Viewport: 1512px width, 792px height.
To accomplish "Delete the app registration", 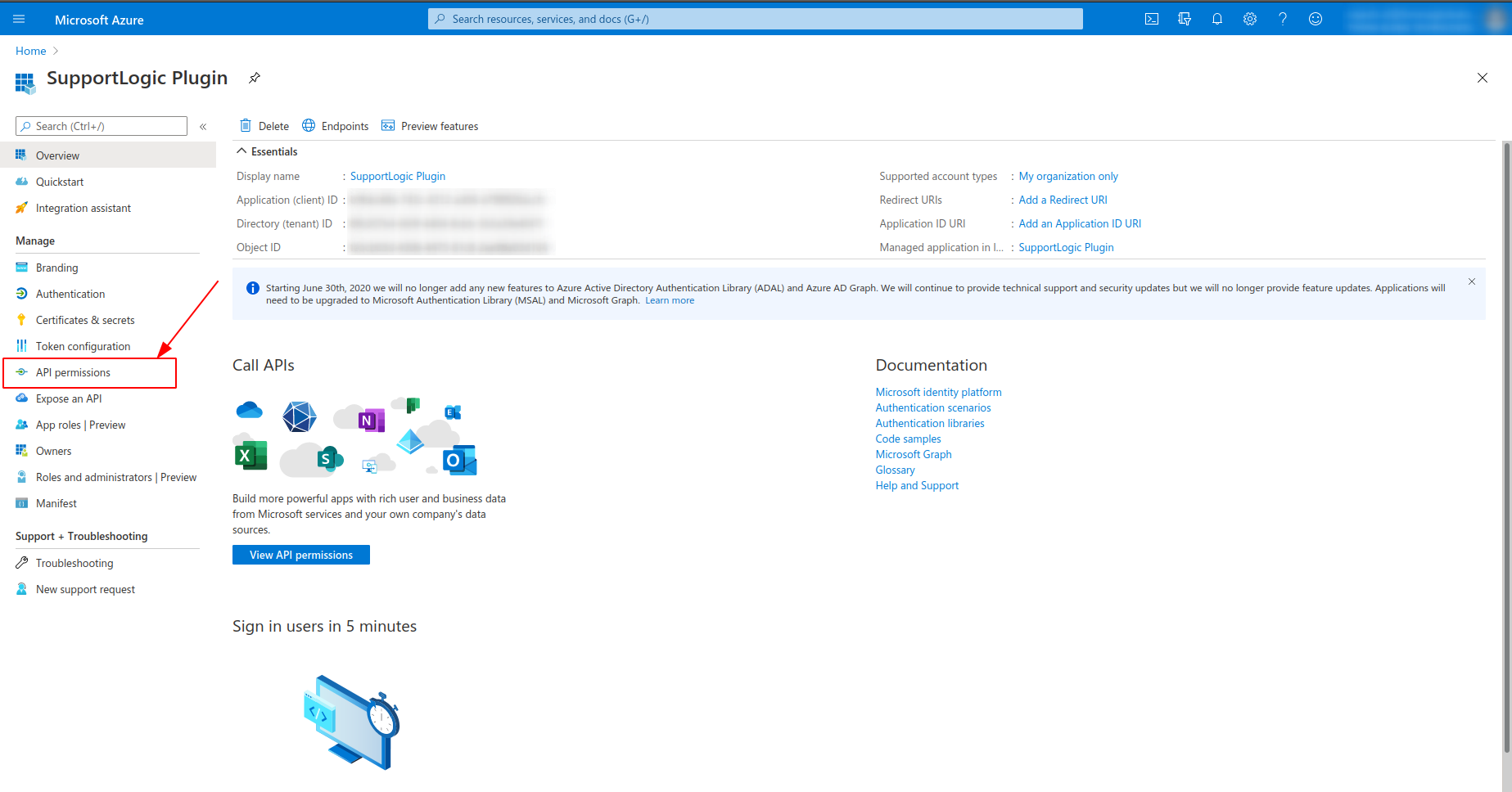I will click(x=264, y=126).
